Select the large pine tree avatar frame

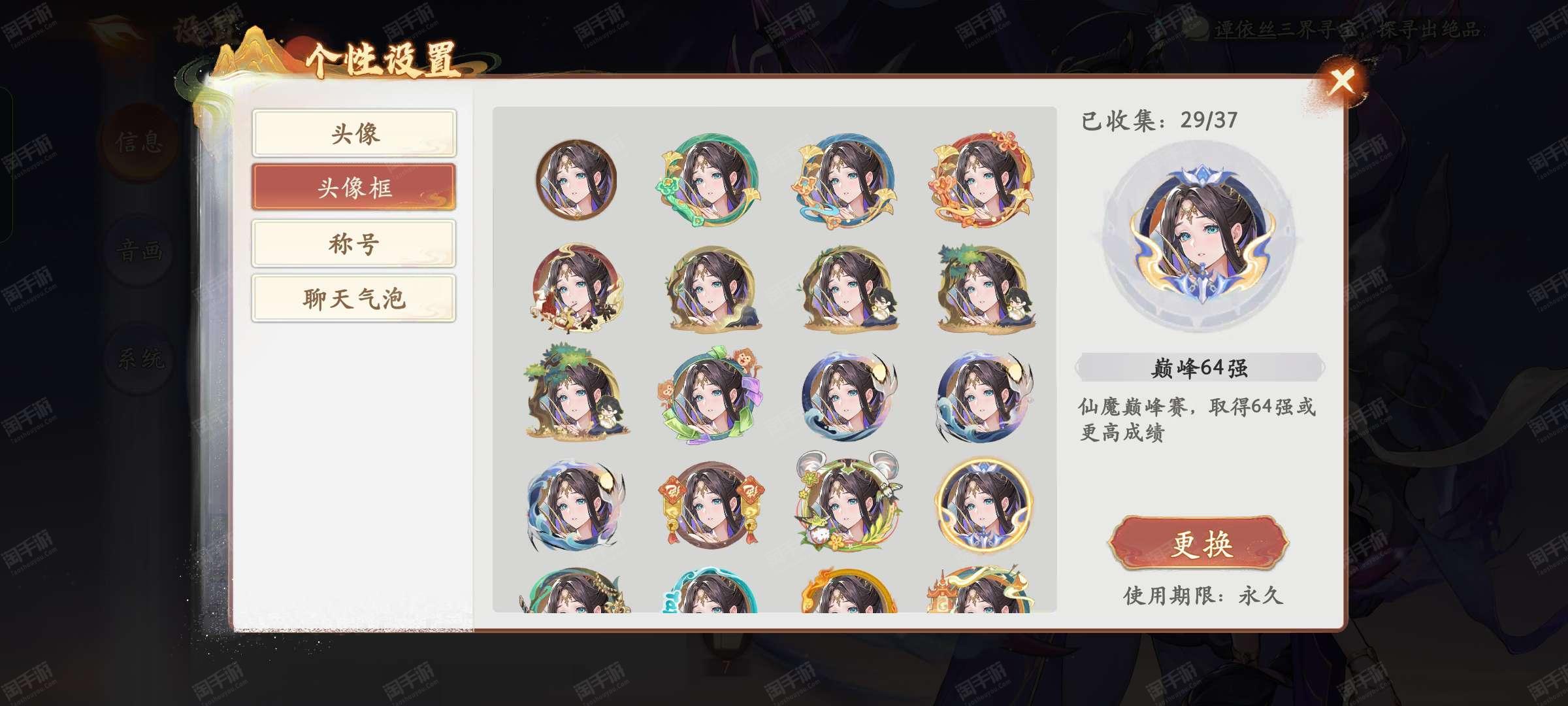tap(576, 392)
